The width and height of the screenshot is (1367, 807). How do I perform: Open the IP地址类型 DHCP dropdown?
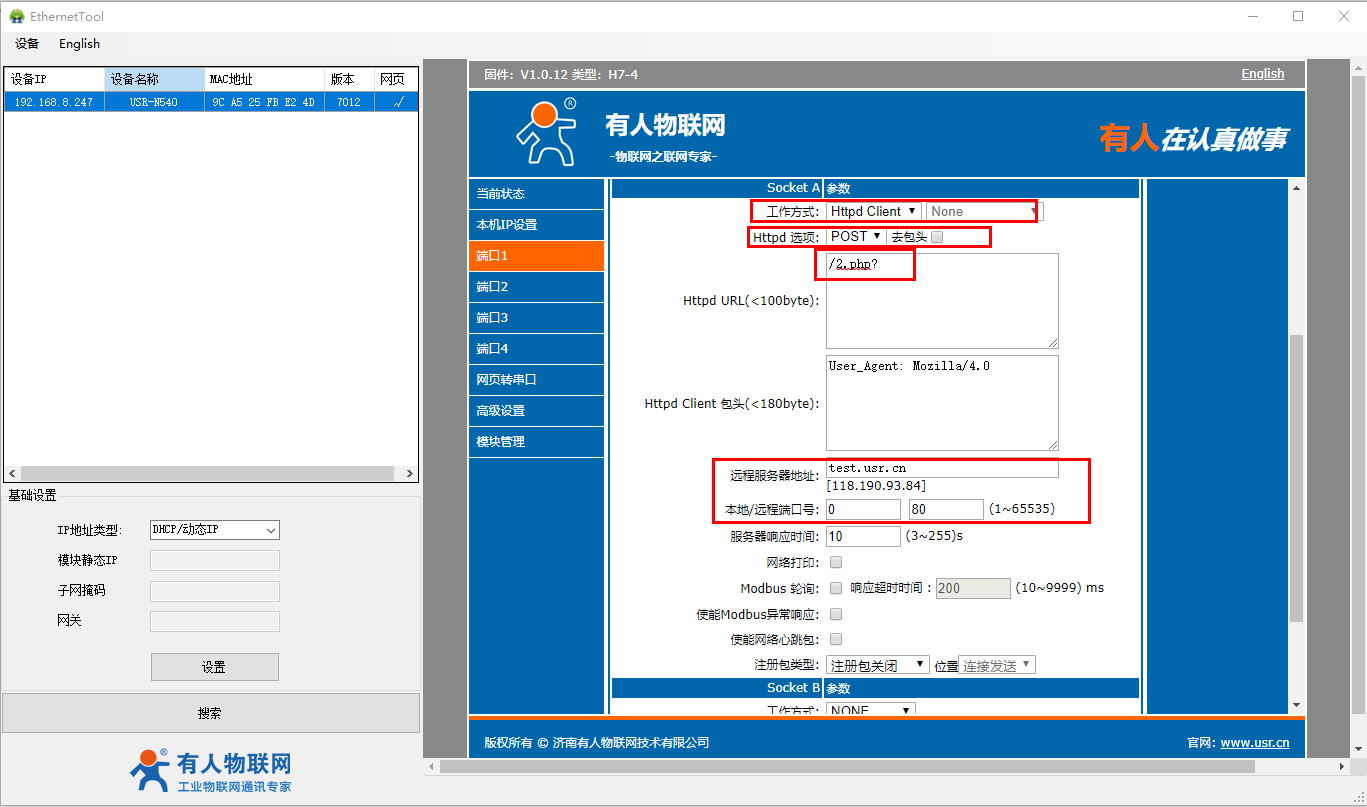[214, 530]
